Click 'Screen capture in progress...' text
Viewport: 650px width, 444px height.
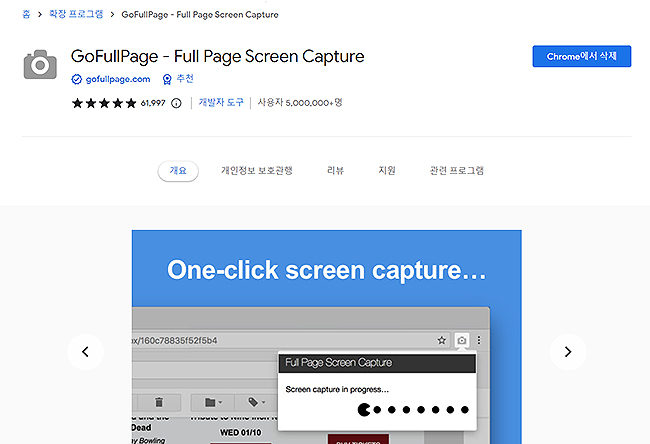click(337, 389)
